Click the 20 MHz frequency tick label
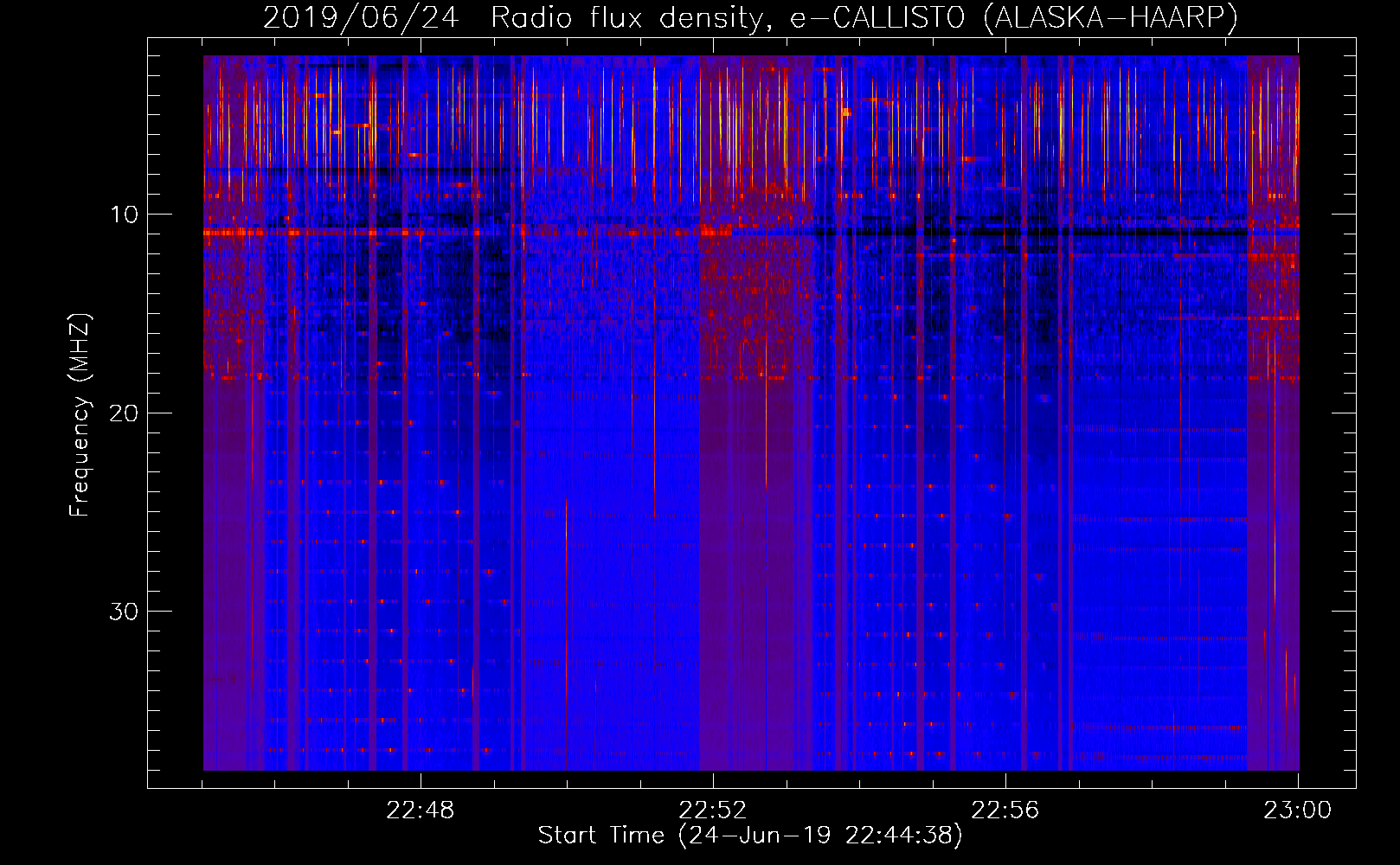 [124, 413]
